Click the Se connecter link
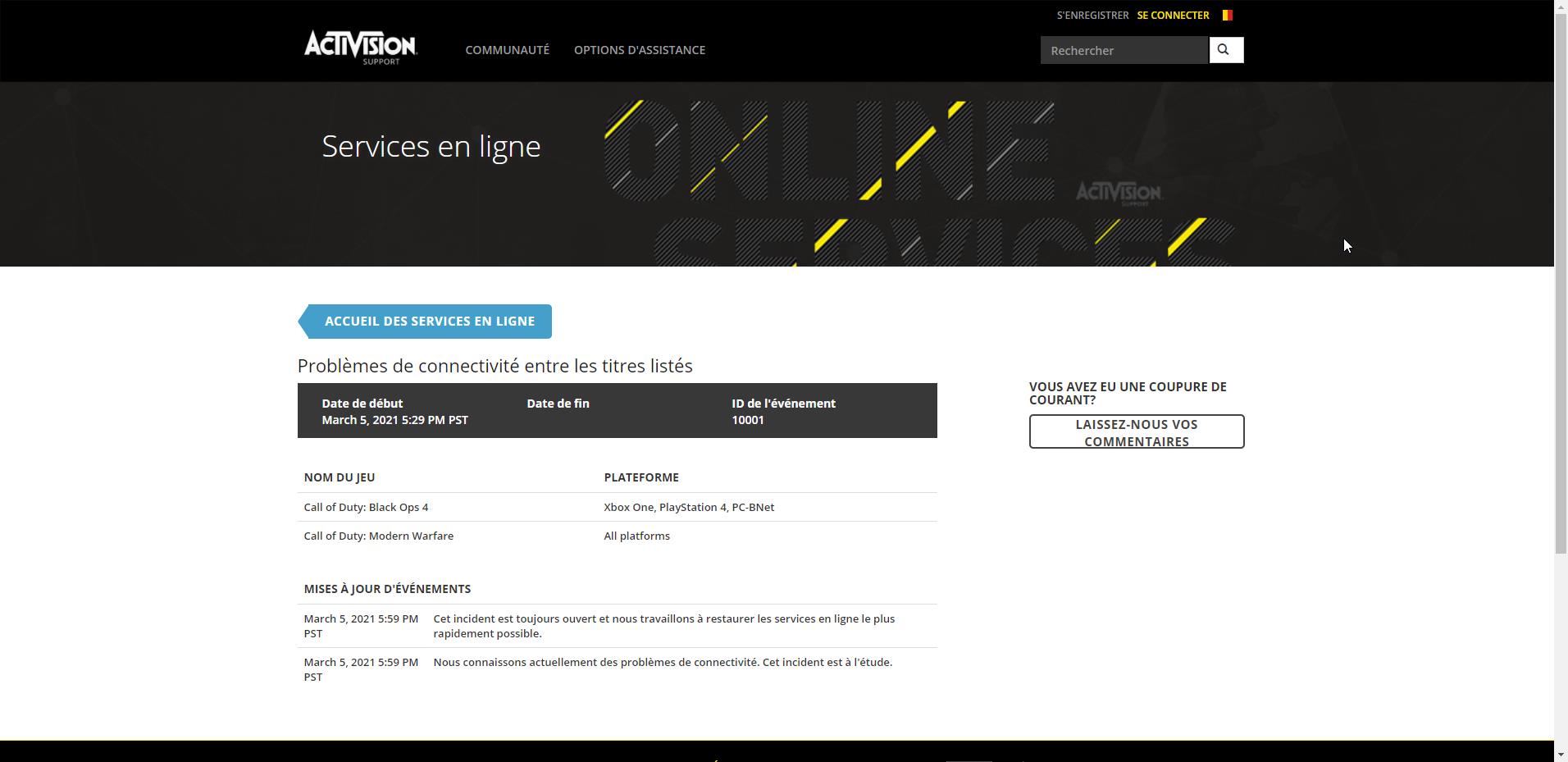 click(1172, 15)
